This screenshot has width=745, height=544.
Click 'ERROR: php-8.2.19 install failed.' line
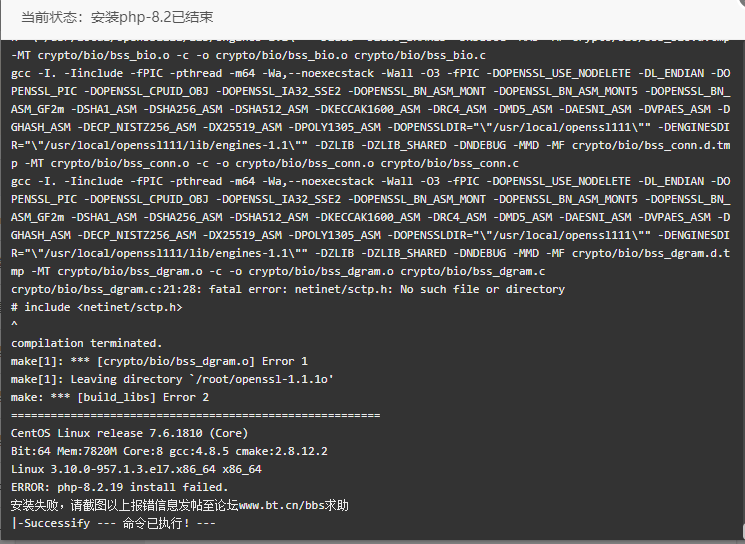120,487
